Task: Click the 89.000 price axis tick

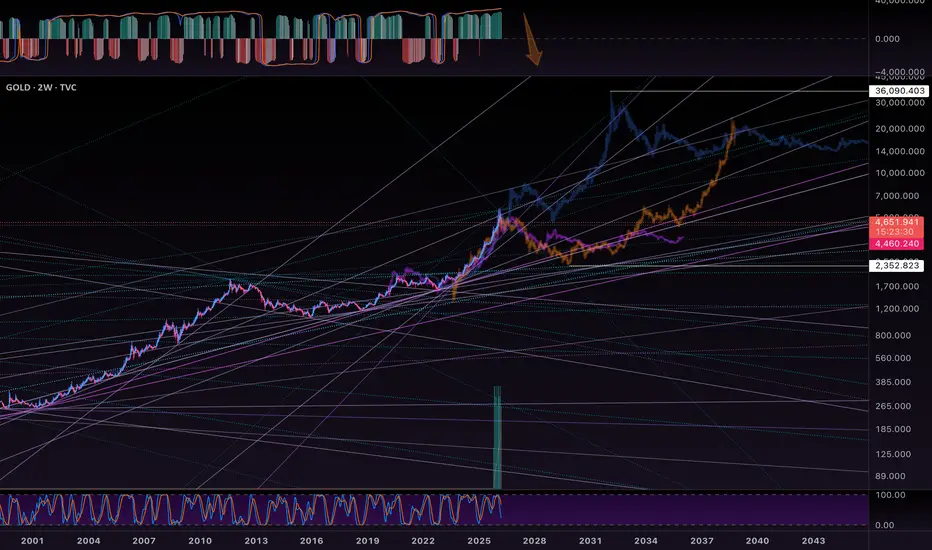Action: 890,476
